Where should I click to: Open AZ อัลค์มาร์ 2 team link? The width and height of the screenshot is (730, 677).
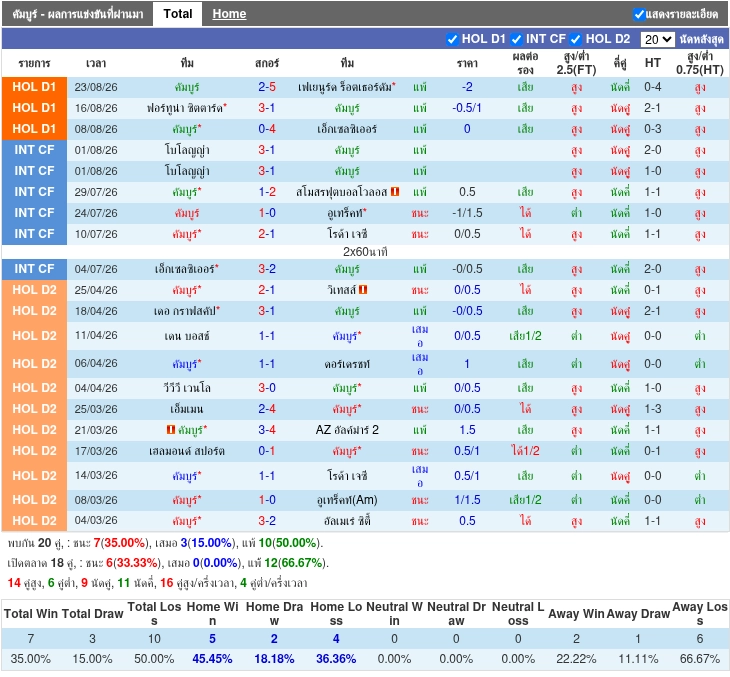tap(347, 430)
